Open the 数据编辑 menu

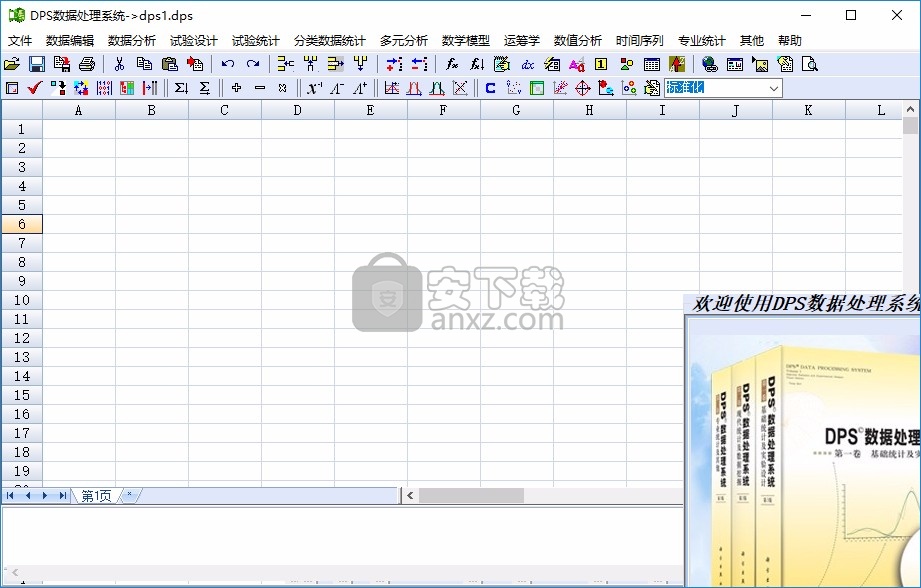click(x=70, y=41)
